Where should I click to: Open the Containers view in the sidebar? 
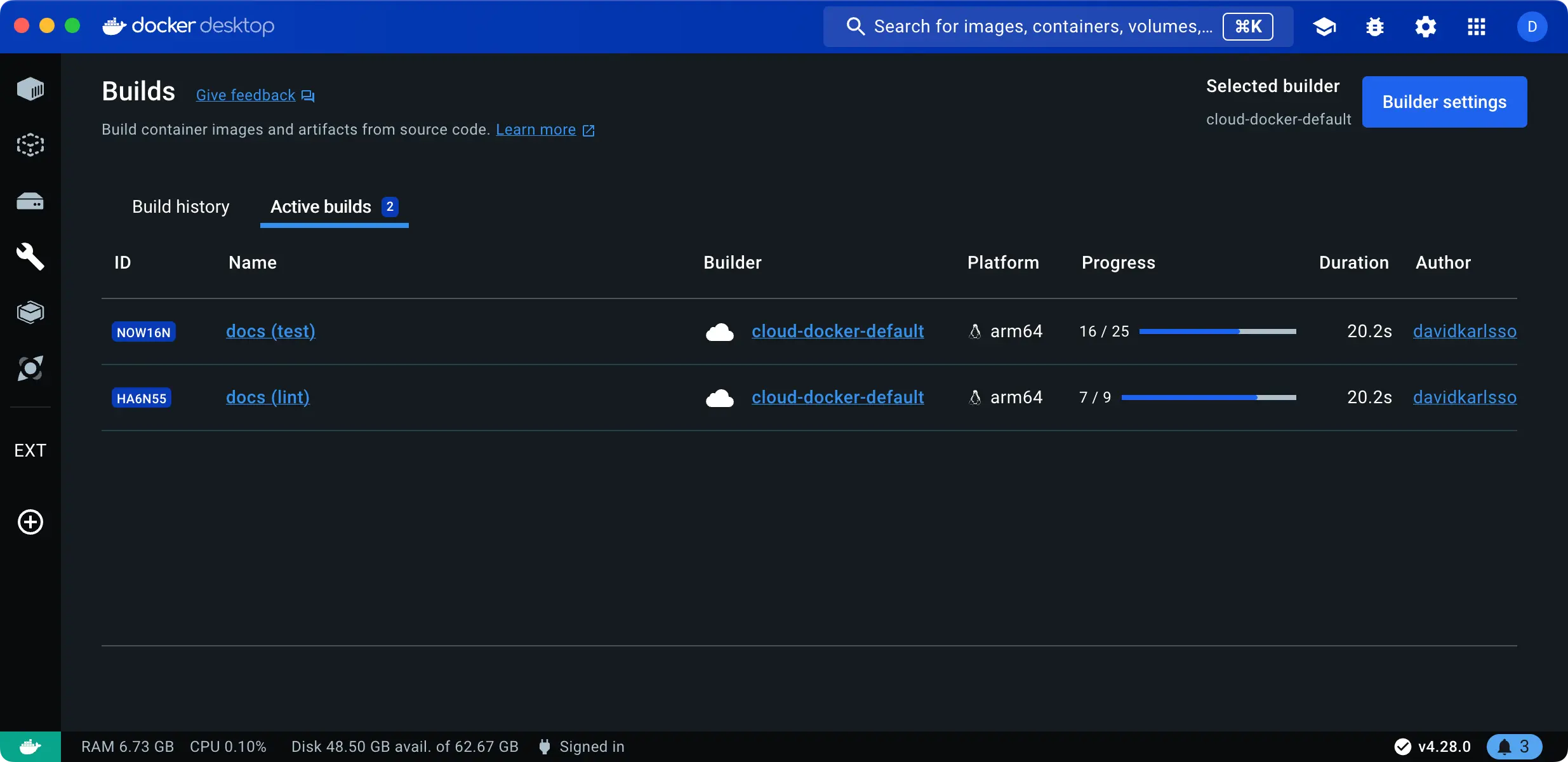click(30, 89)
